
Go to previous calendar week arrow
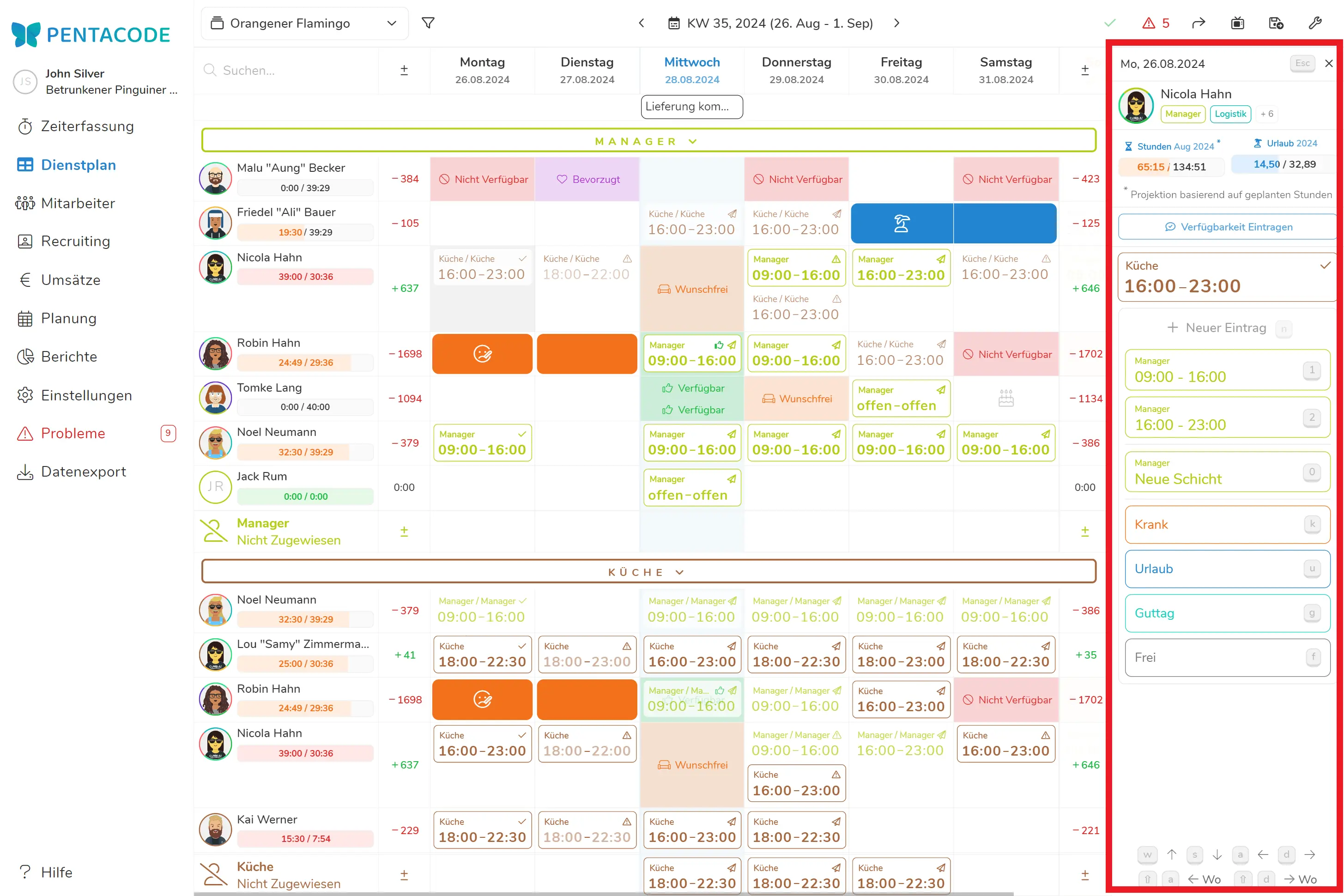[x=641, y=23]
